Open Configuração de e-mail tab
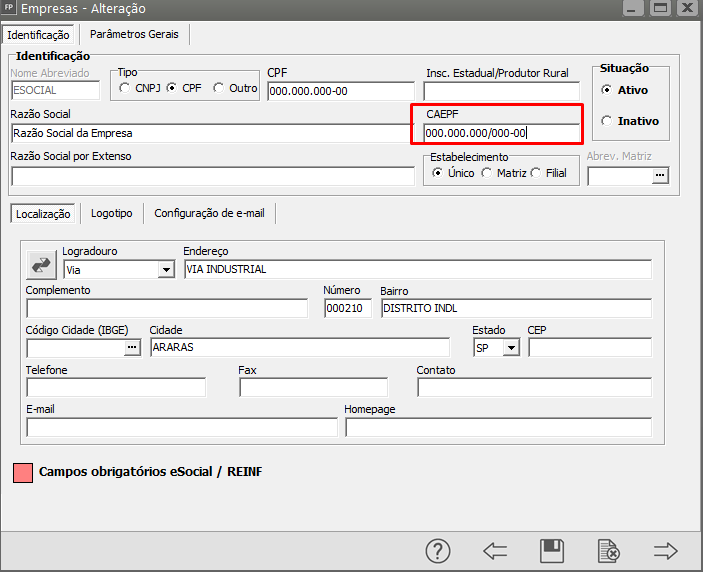Screen dimensions: 703x572 point(209,213)
